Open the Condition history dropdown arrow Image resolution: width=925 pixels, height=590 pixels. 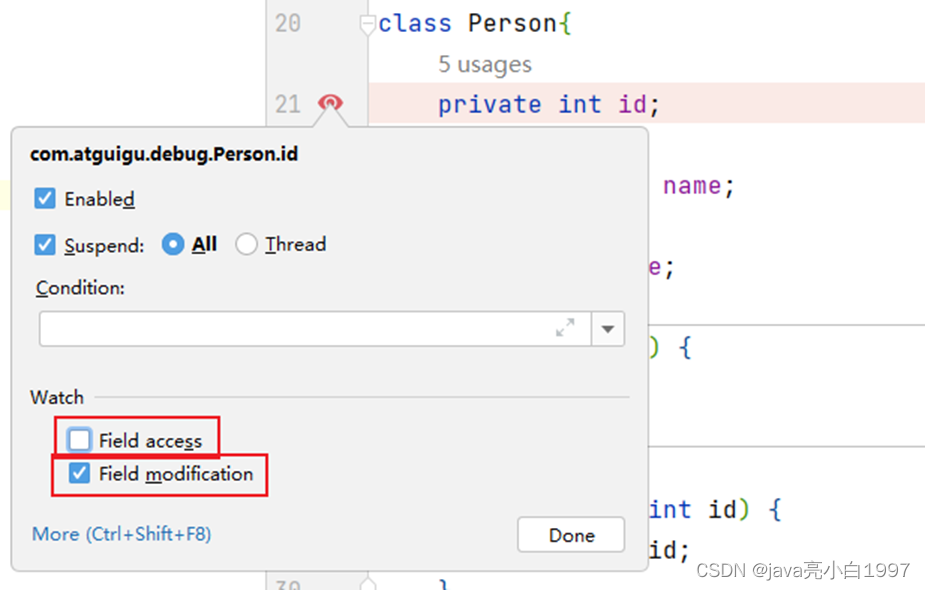[608, 329]
